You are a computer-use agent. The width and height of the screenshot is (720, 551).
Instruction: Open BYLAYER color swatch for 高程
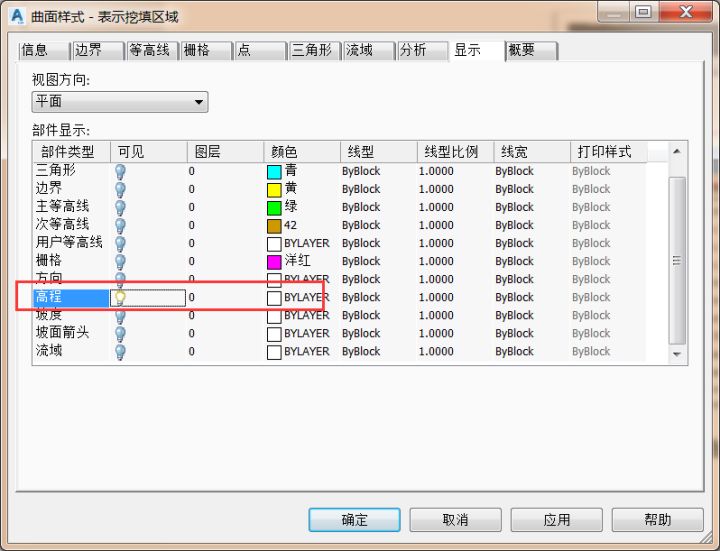(274, 298)
